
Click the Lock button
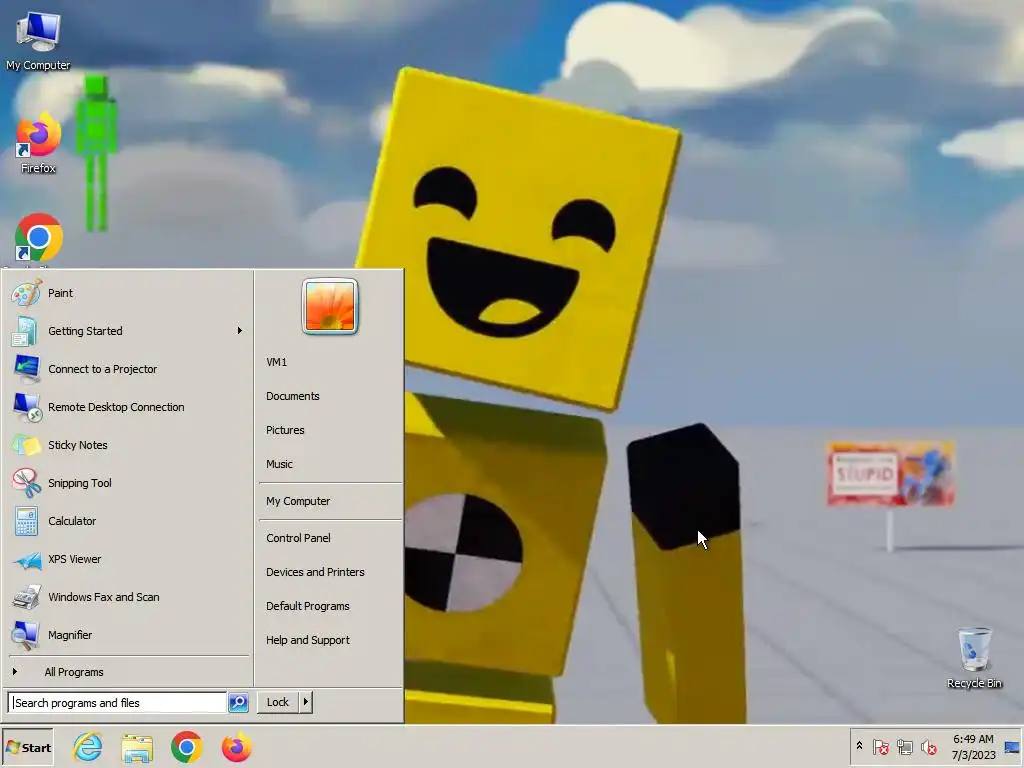pos(278,702)
